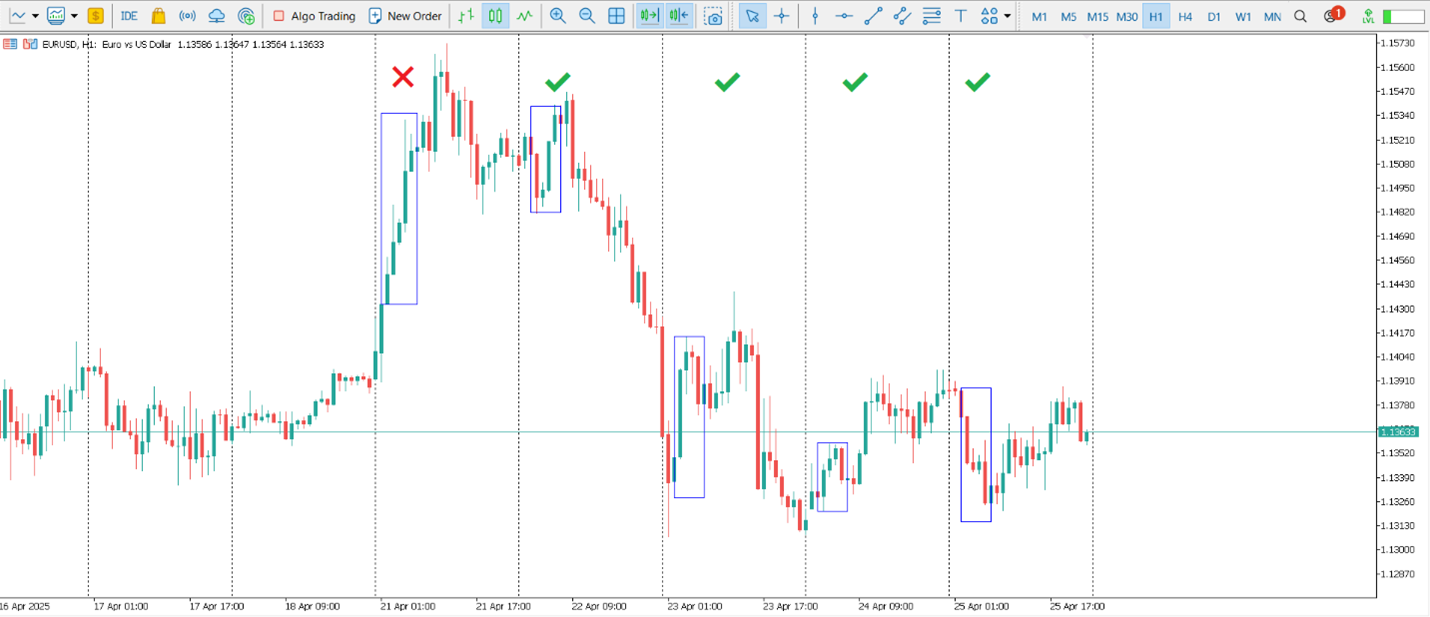Take a chart screenshot with camera icon
The image size is (1430, 617).
click(713, 16)
